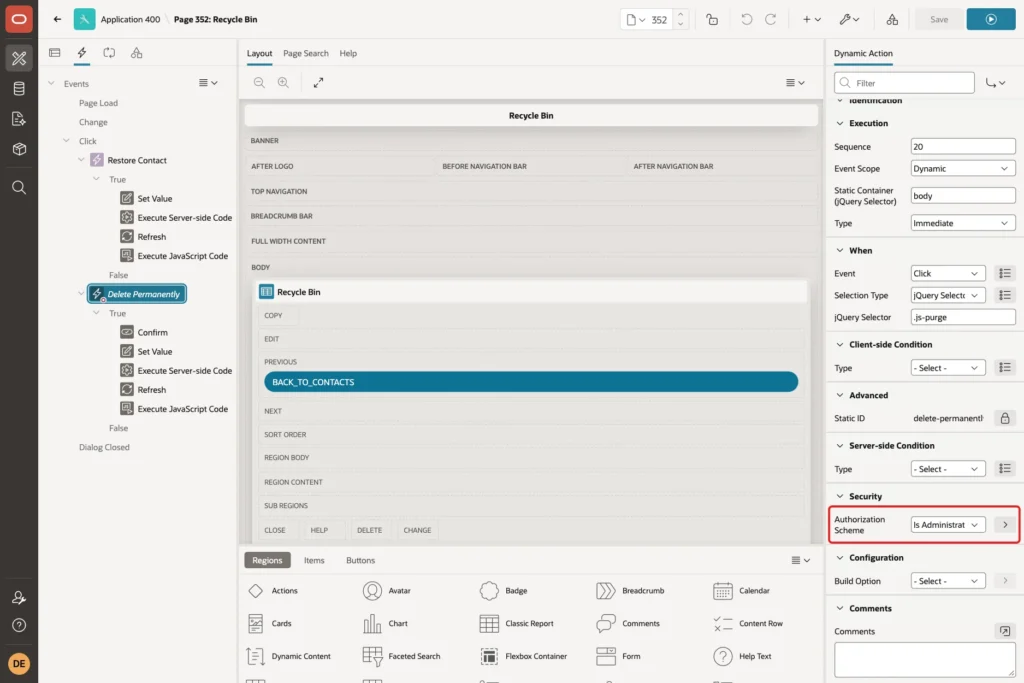Select the Page Load event

tap(99, 103)
